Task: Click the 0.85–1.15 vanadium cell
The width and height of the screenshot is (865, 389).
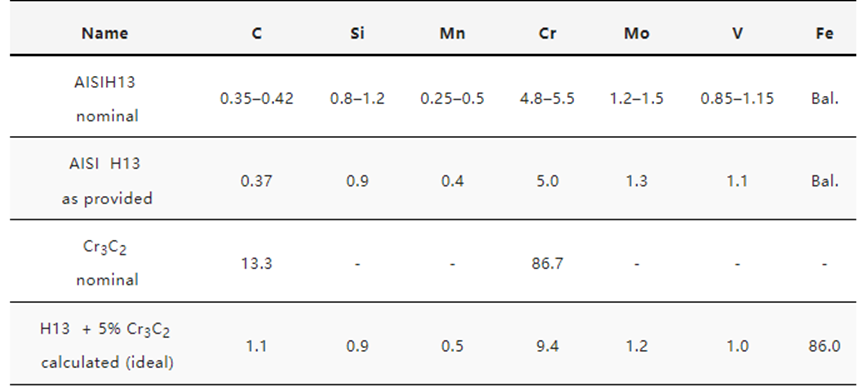Action: [737, 99]
